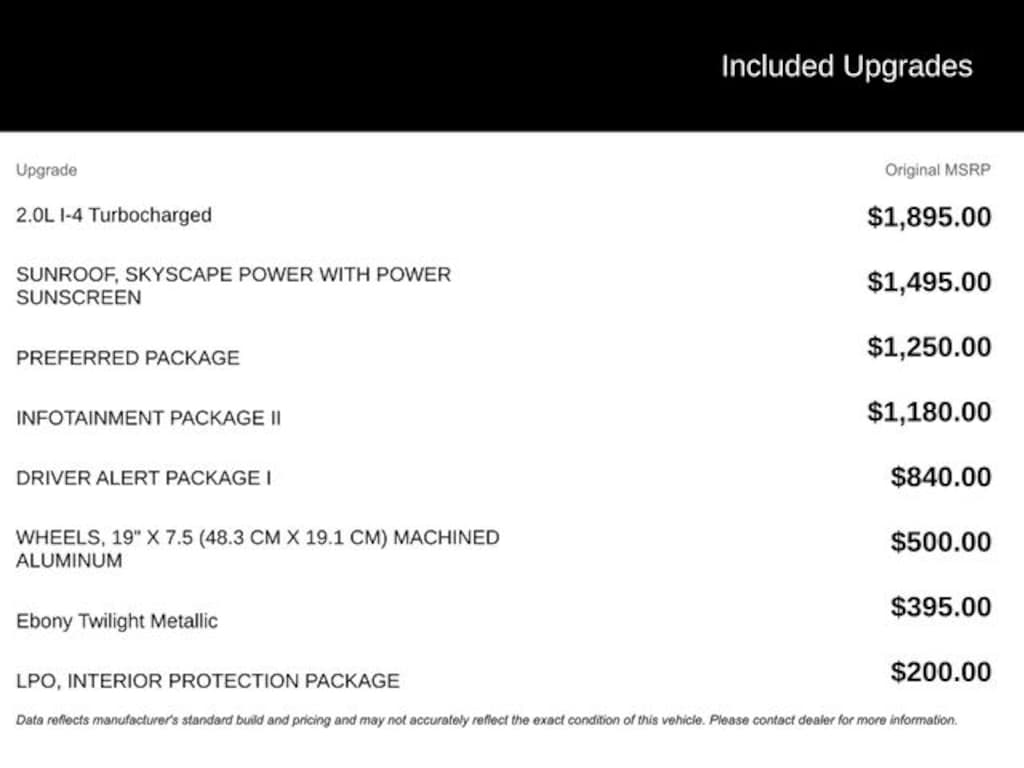Select the Ebony Twilight Metallic entry

tap(117, 621)
